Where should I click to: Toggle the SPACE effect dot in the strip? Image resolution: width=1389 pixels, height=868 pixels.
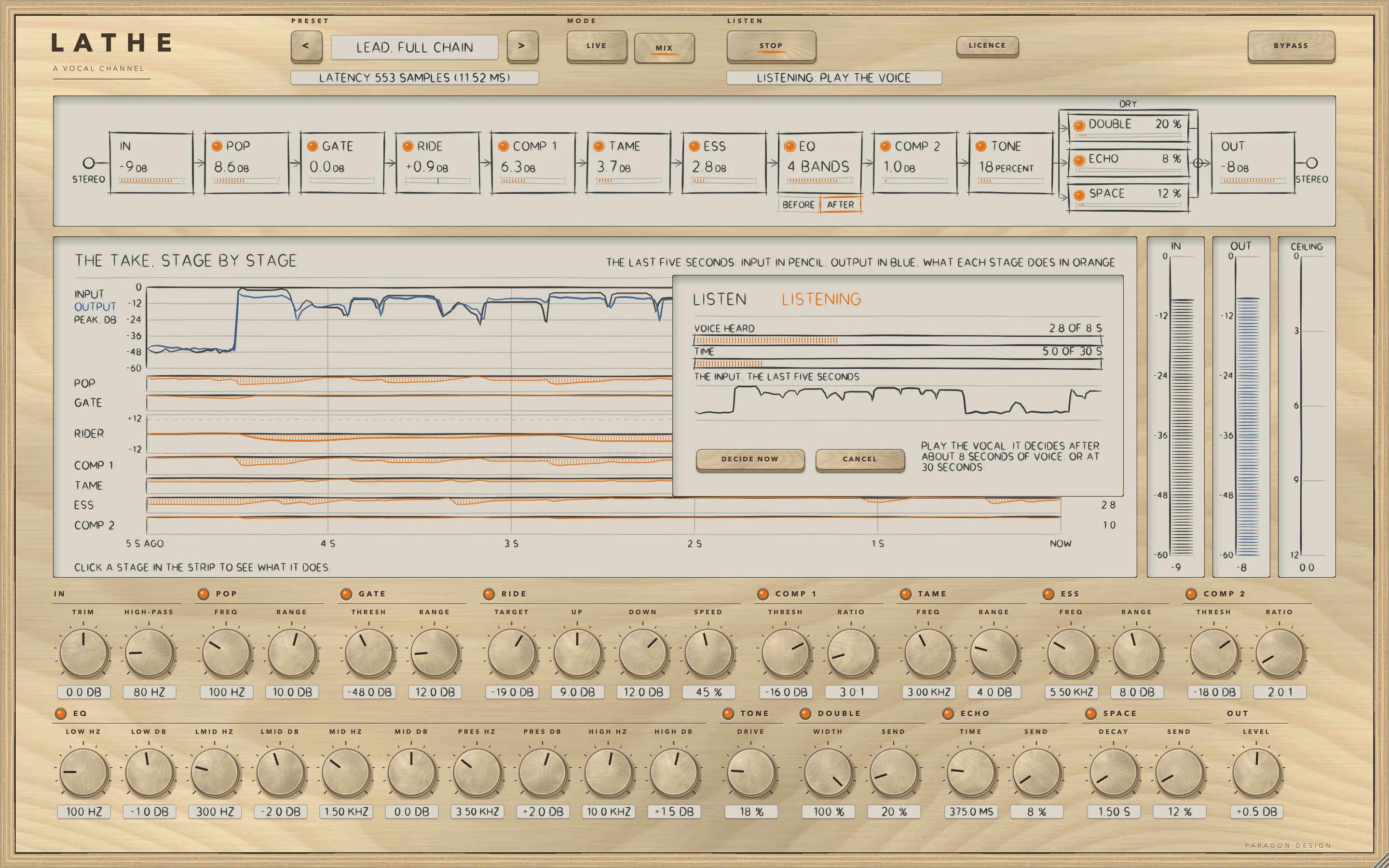click(x=1078, y=195)
